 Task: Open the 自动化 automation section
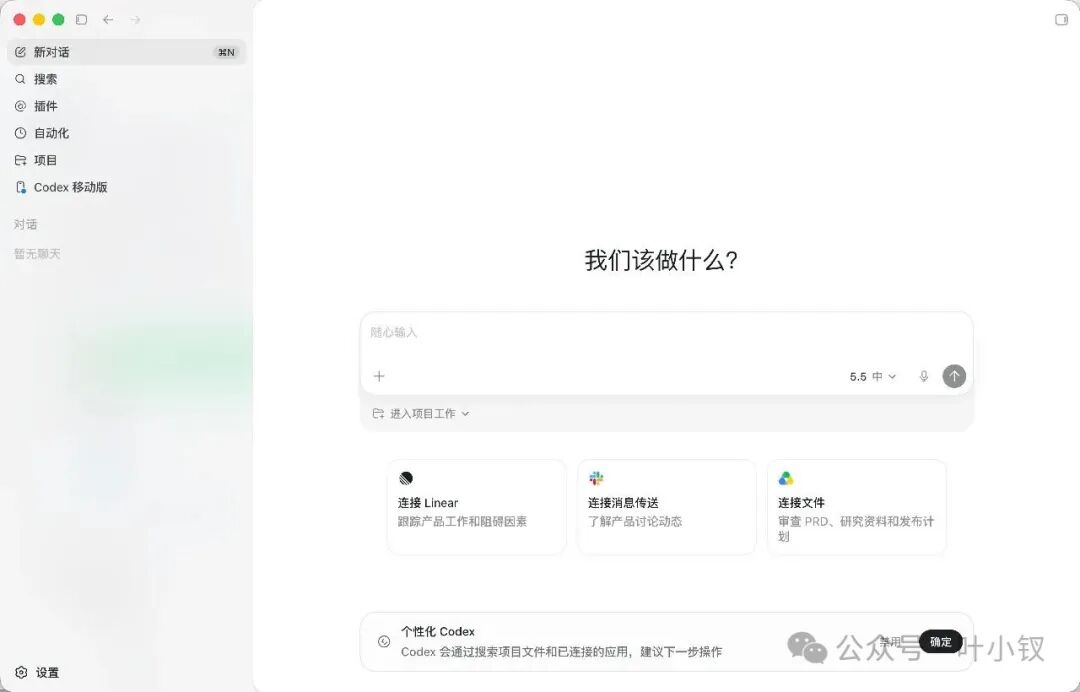(127, 133)
